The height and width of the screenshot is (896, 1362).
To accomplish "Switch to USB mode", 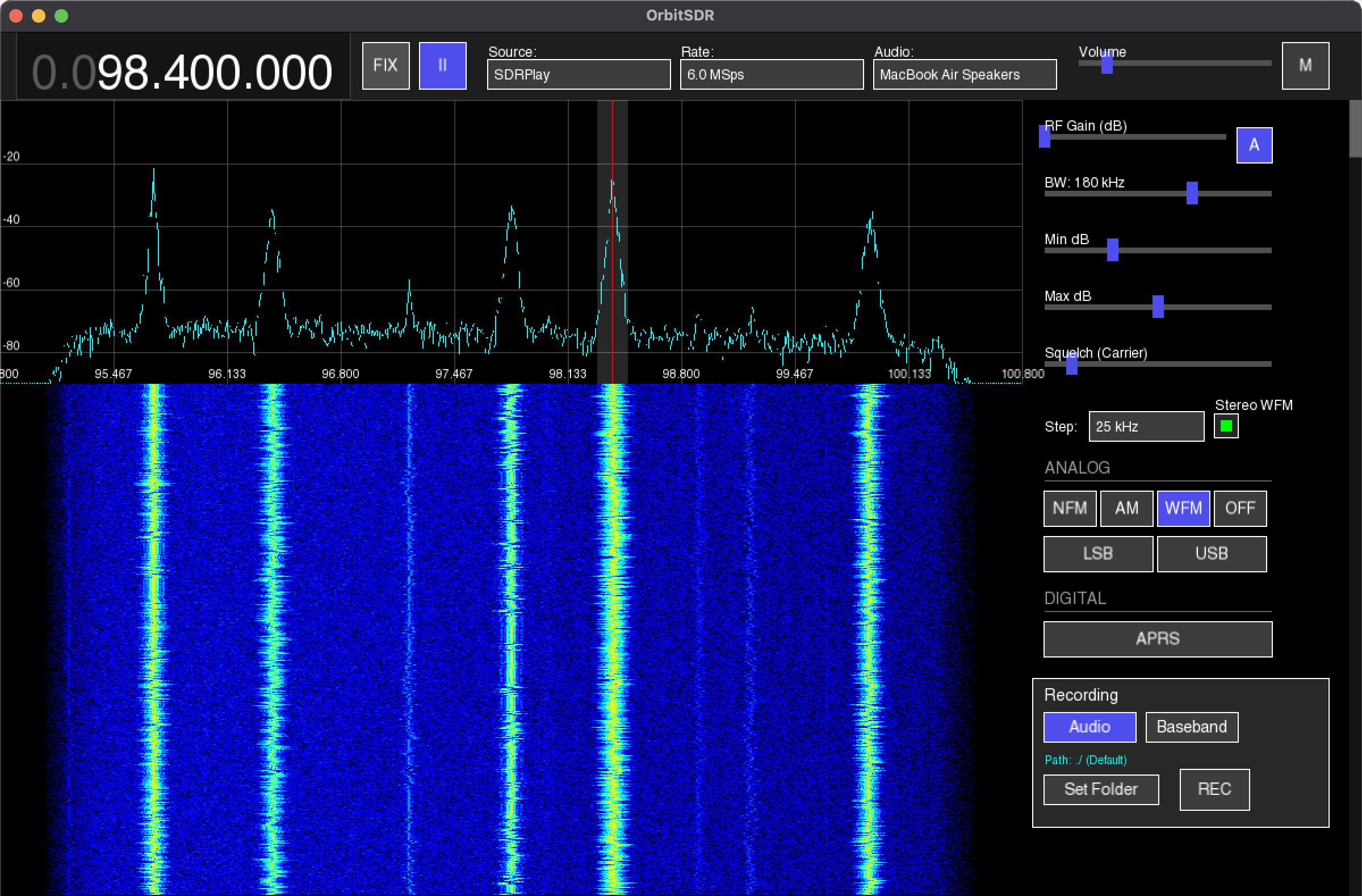I will 1212,553.
